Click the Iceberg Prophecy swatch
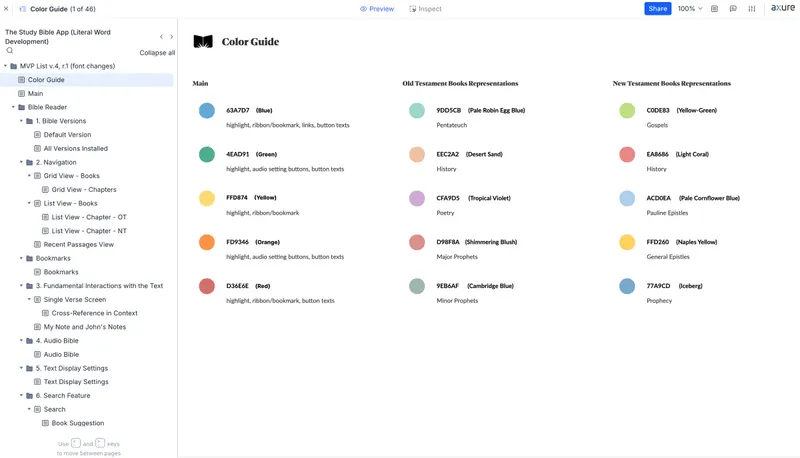 (x=627, y=286)
